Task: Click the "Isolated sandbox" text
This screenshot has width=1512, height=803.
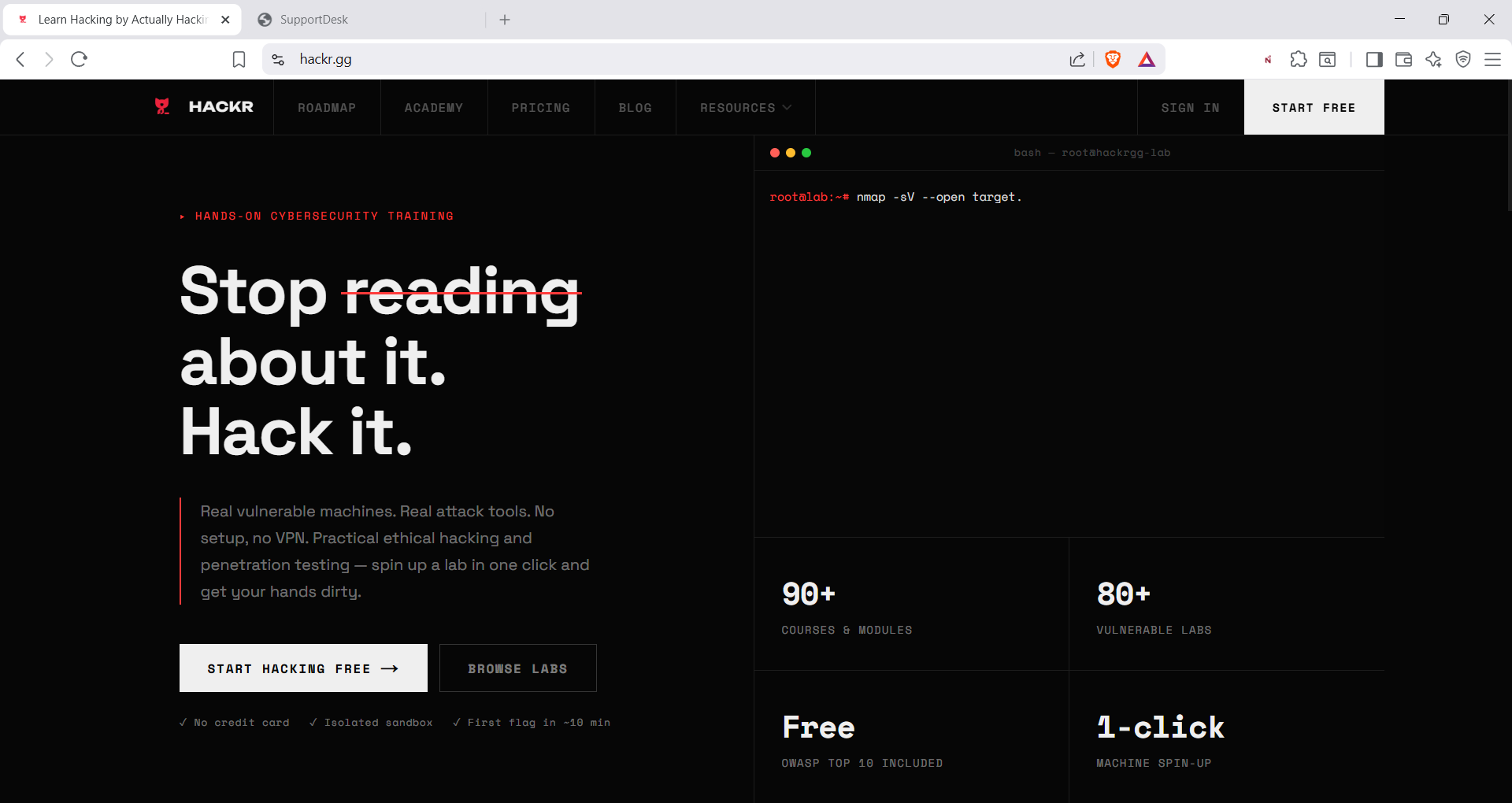Action: (379, 723)
